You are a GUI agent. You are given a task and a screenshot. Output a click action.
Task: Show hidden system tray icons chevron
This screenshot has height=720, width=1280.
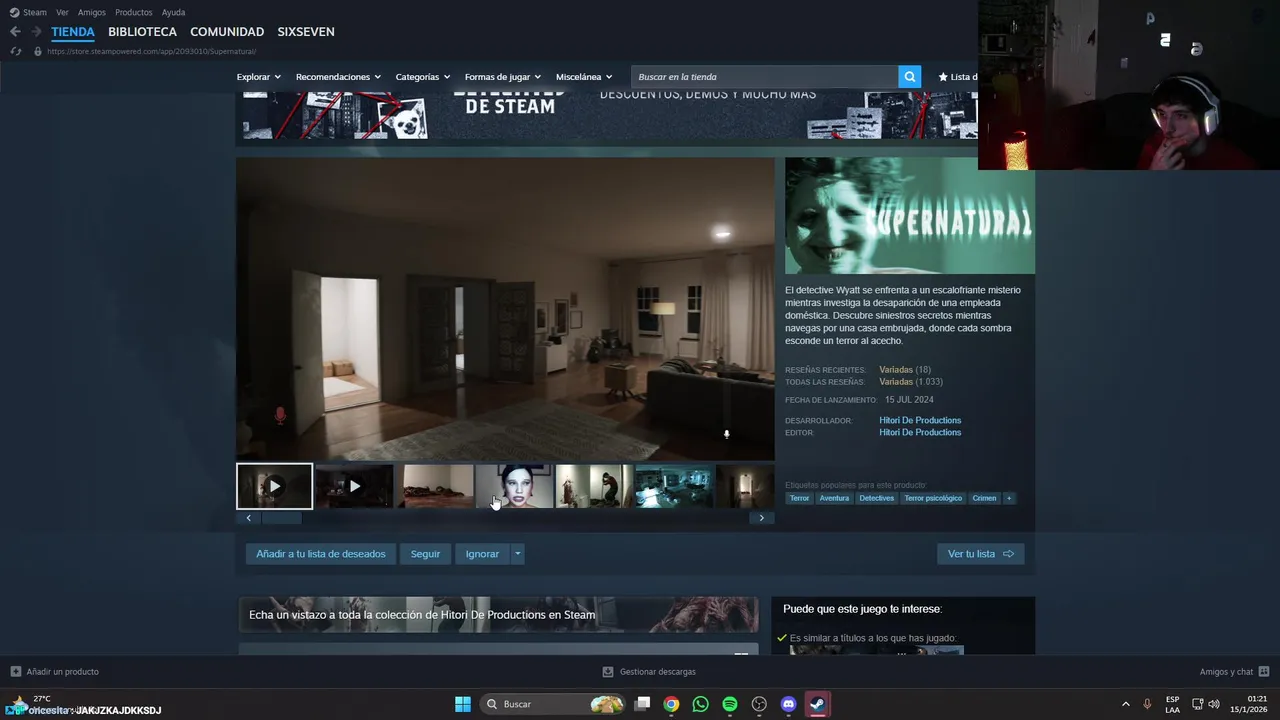[1125, 704]
